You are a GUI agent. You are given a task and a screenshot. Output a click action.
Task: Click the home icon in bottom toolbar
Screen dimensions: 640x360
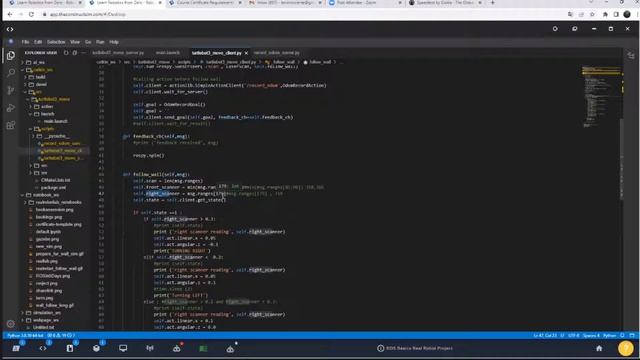(599, 348)
